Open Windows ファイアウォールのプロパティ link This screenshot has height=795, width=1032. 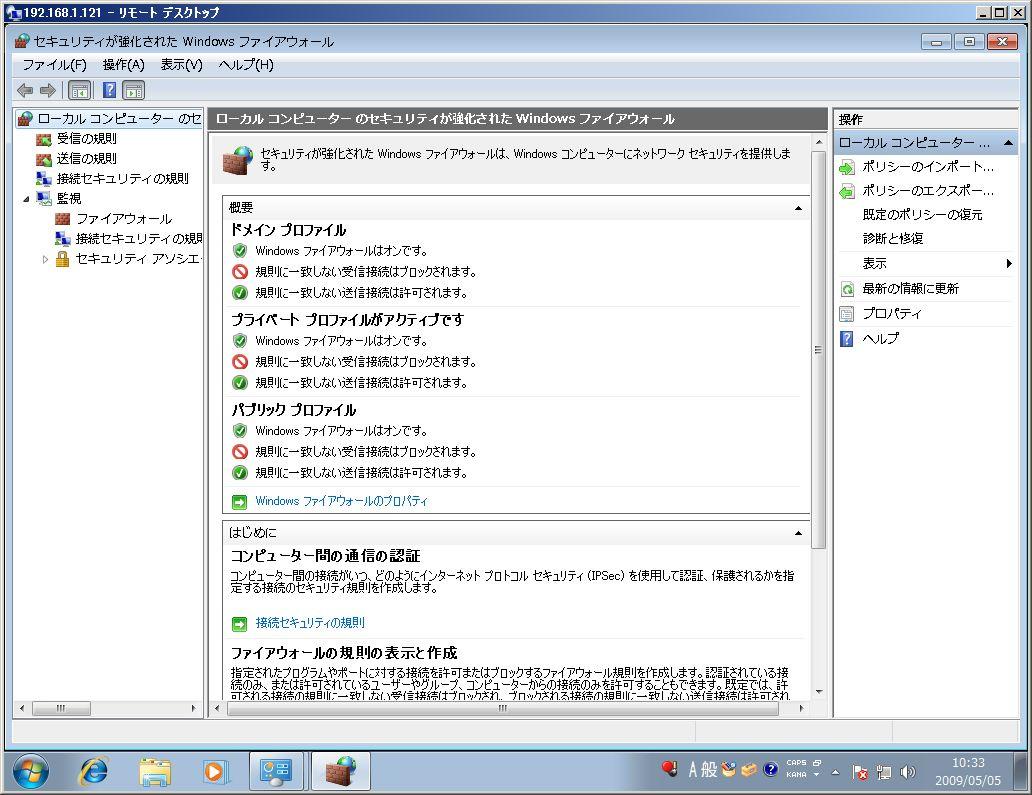pyautogui.click(x=342, y=501)
